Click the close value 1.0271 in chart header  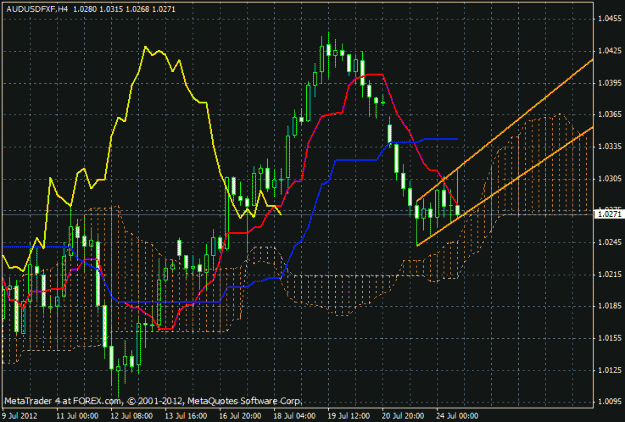(163, 9)
